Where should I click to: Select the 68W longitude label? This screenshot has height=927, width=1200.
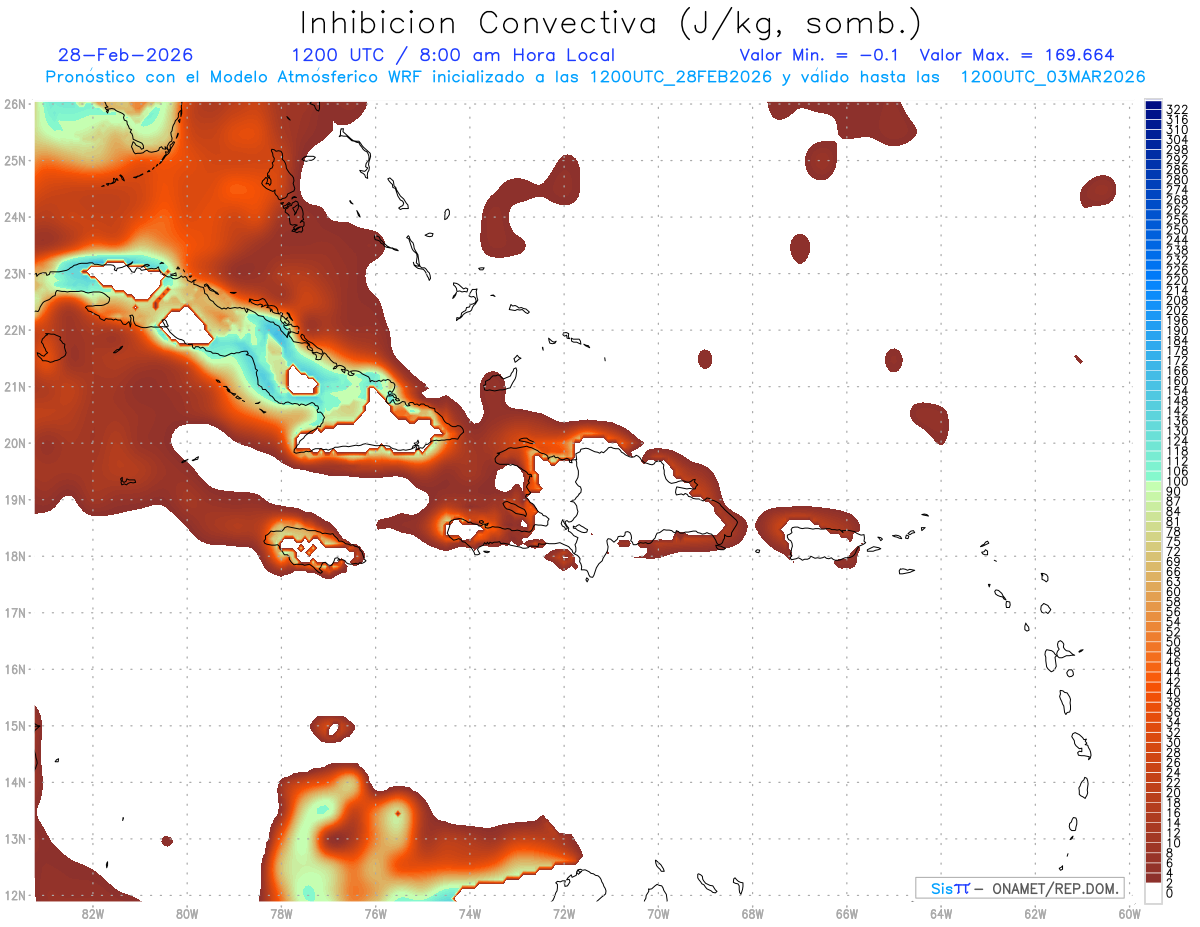(753, 913)
